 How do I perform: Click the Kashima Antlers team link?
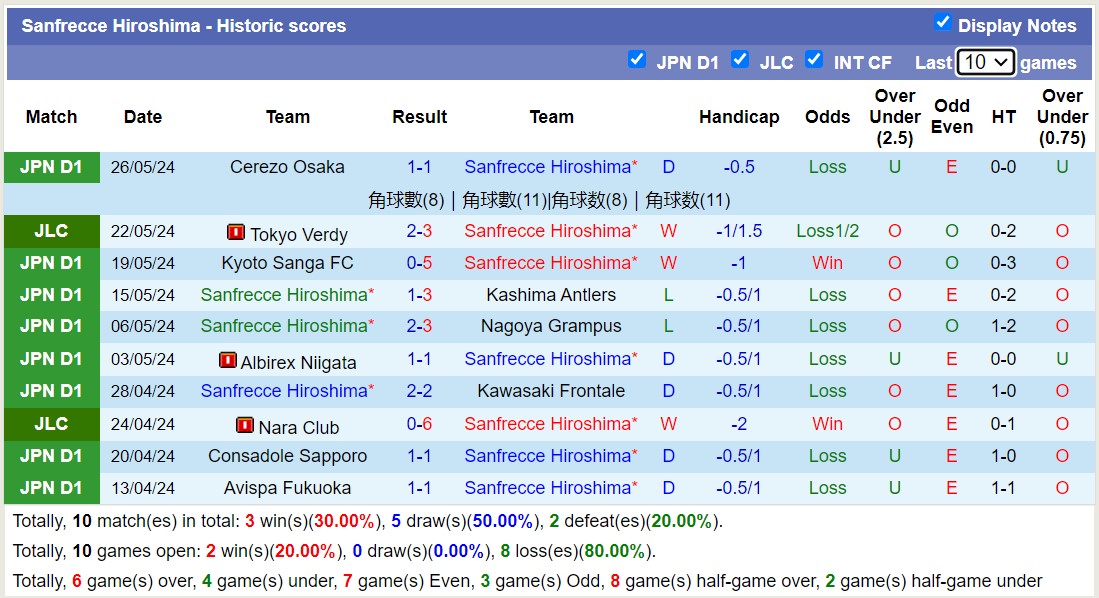[551, 295]
